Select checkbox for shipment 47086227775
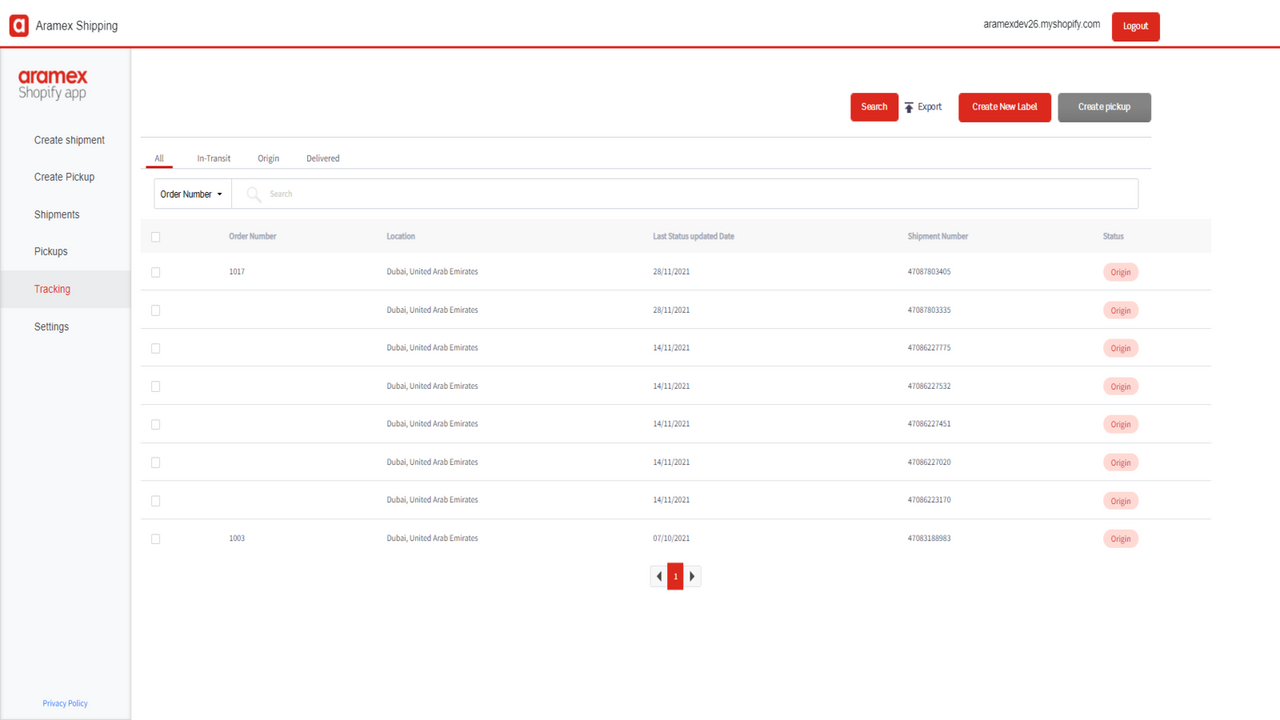The height and width of the screenshot is (720, 1280). click(155, 348)
